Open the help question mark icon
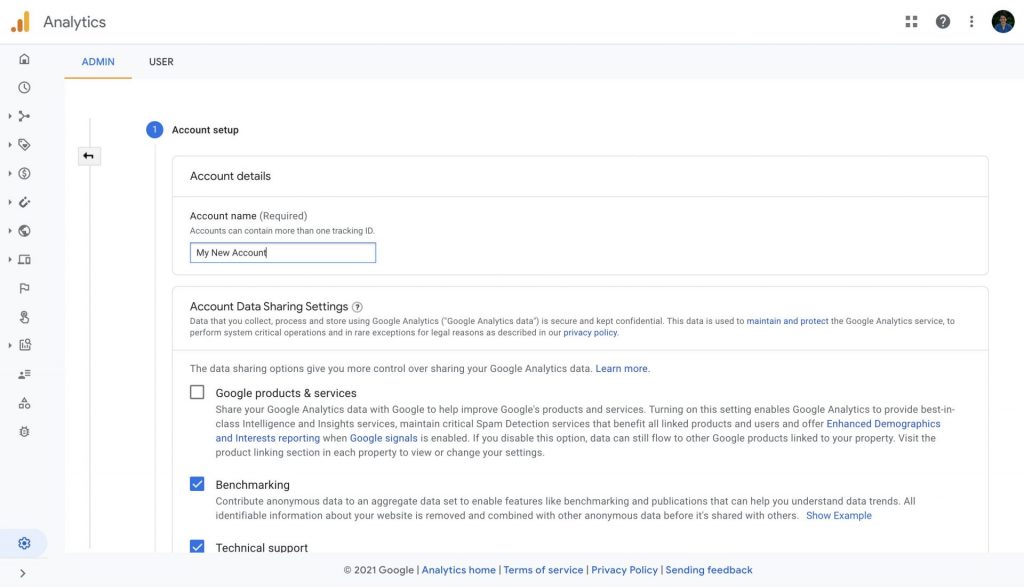 click(942, 22)
